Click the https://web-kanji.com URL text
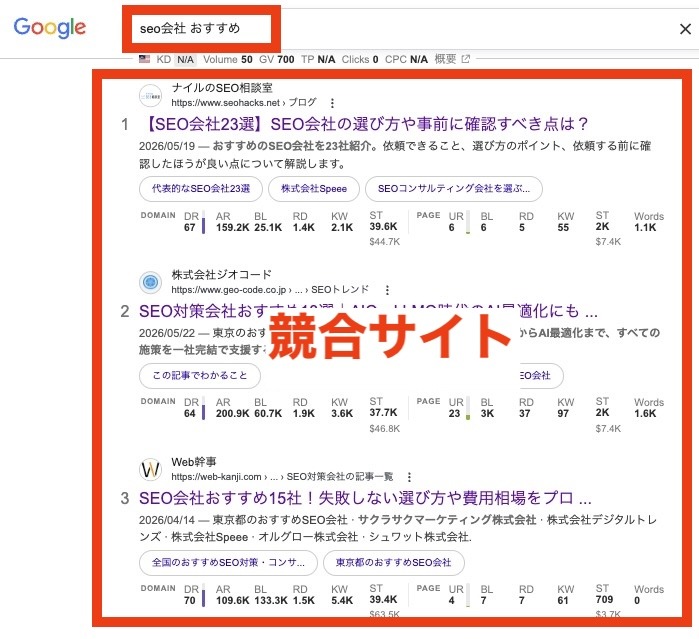 click(216, 477)
